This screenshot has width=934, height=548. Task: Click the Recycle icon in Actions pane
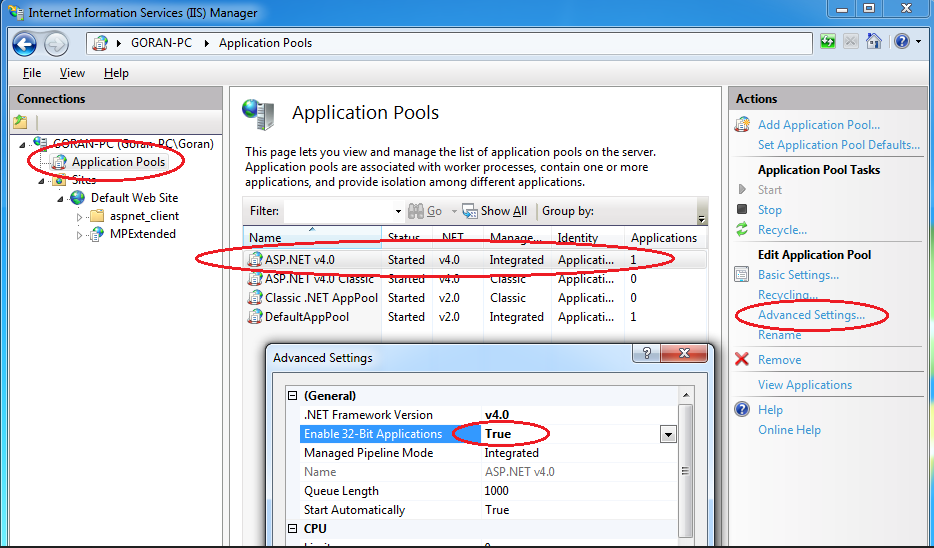pyautogui.click(x=742, y=230)
